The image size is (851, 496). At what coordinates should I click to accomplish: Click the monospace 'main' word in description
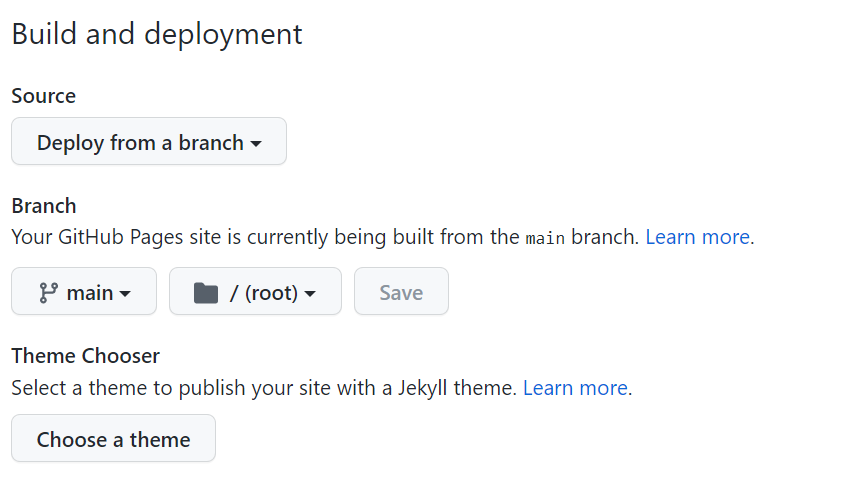pyautogui.click(x=545, y=238)
